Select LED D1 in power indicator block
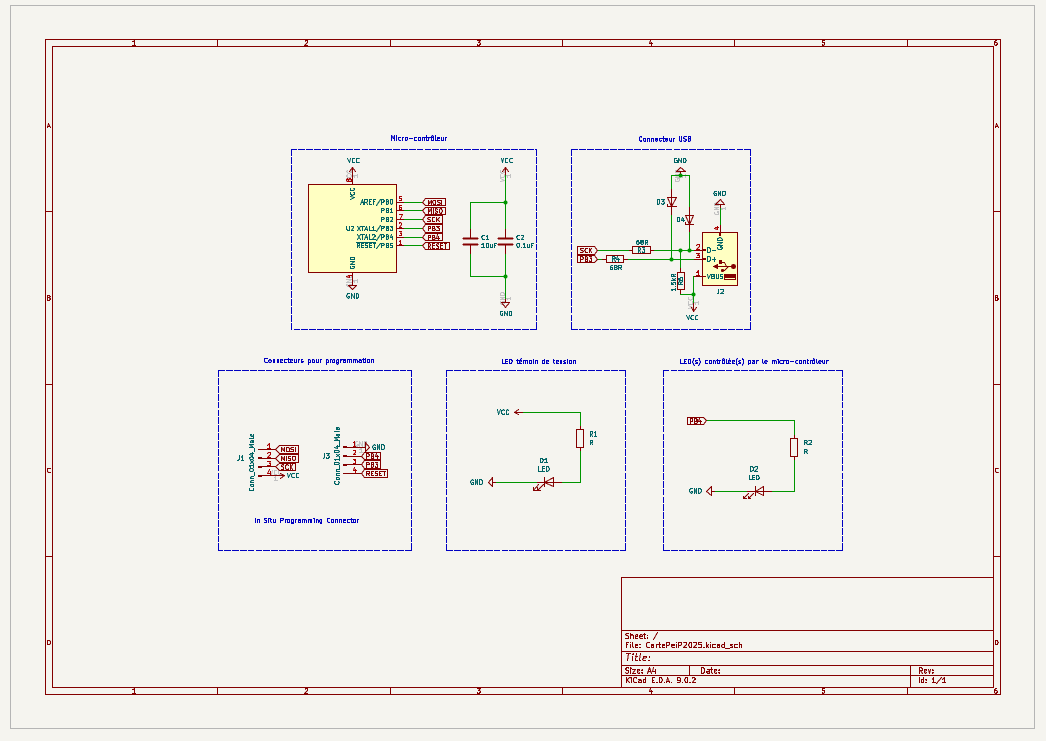The image size is (1046, 741). (x=546, y=482)
